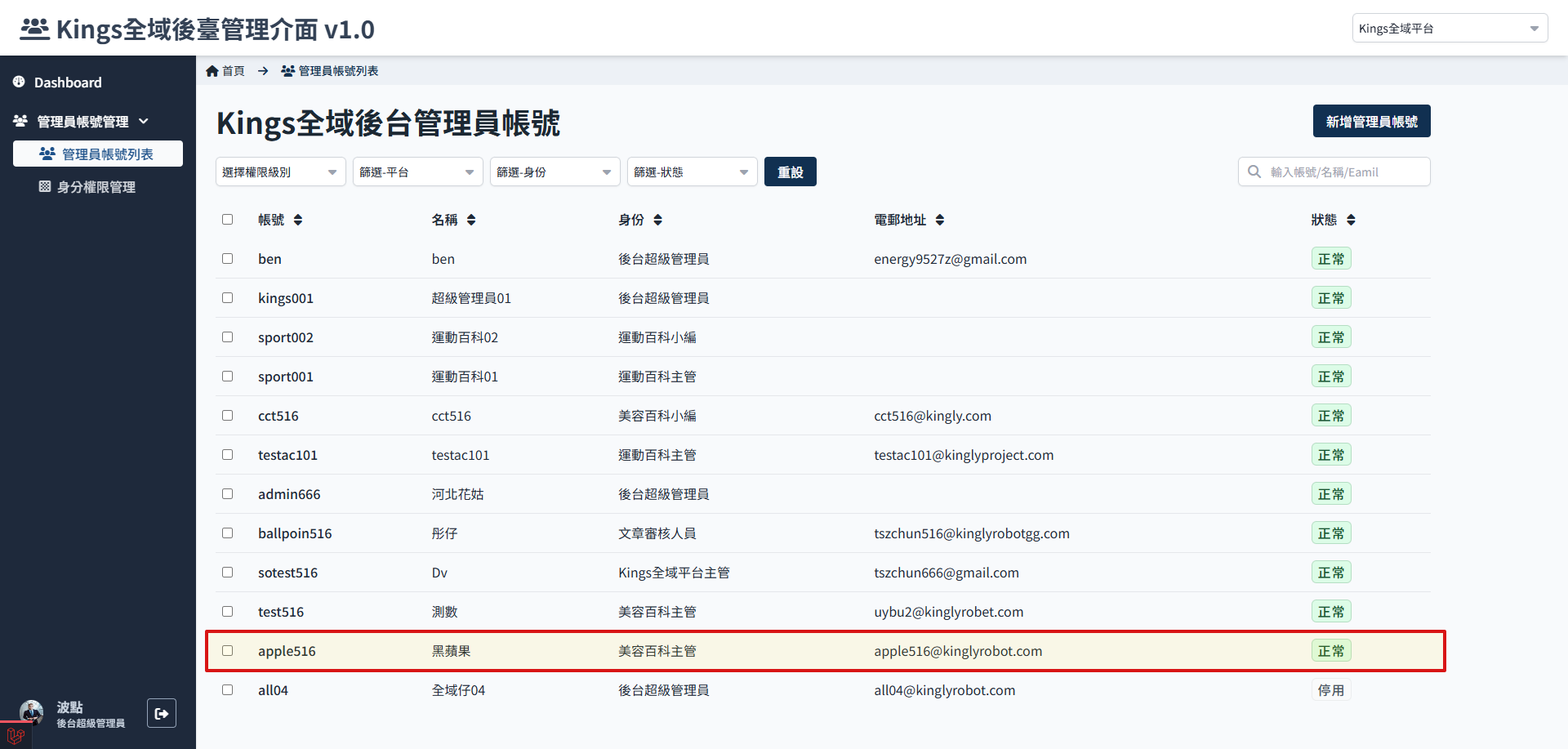Open 身分權限管理 sidebar item
Screen dimensions: 1568x749
point(98,186)
